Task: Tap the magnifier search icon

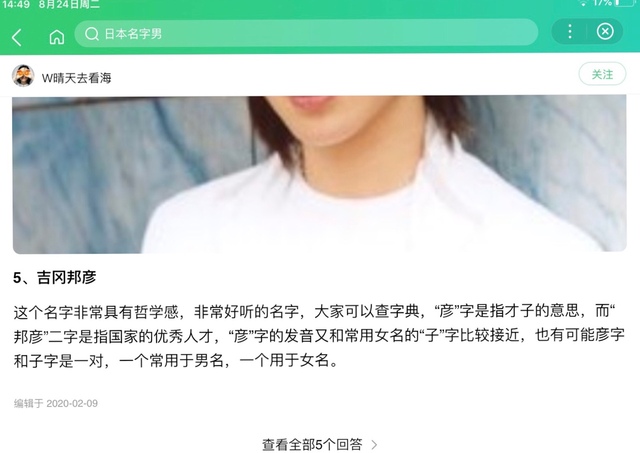Action: 92,33
